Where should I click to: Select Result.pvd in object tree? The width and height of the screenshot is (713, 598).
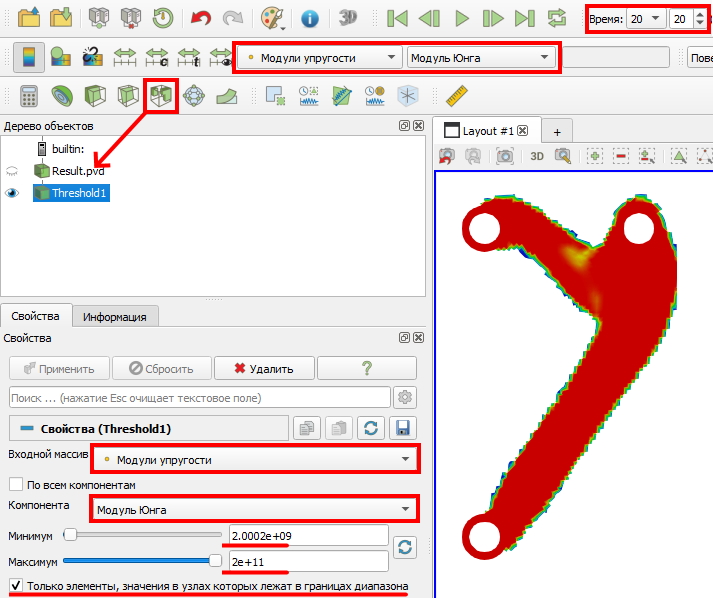[78, 171]
